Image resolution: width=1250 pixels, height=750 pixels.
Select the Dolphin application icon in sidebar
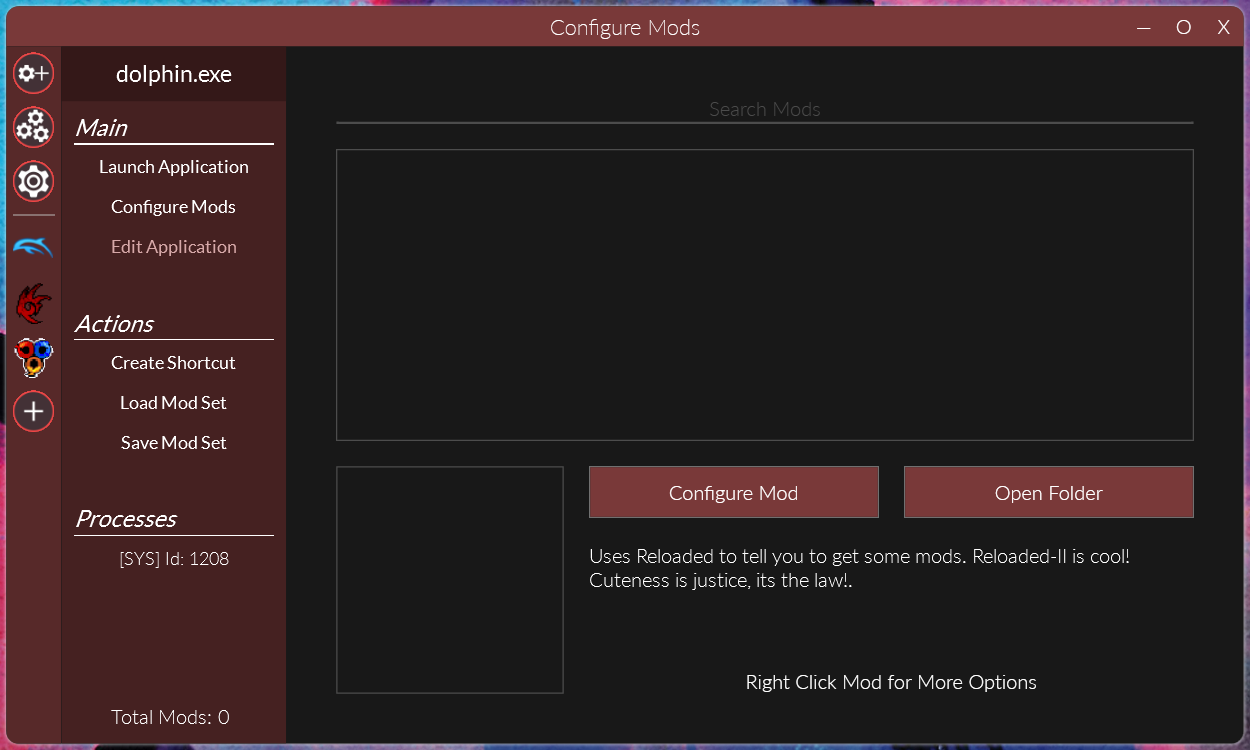pos(33,247)
